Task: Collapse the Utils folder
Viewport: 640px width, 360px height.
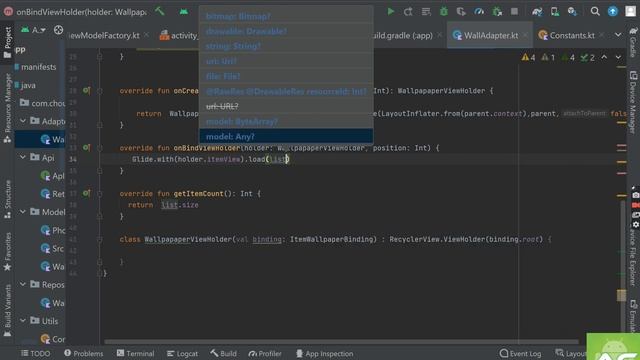Action: click(x=23, y=321)
